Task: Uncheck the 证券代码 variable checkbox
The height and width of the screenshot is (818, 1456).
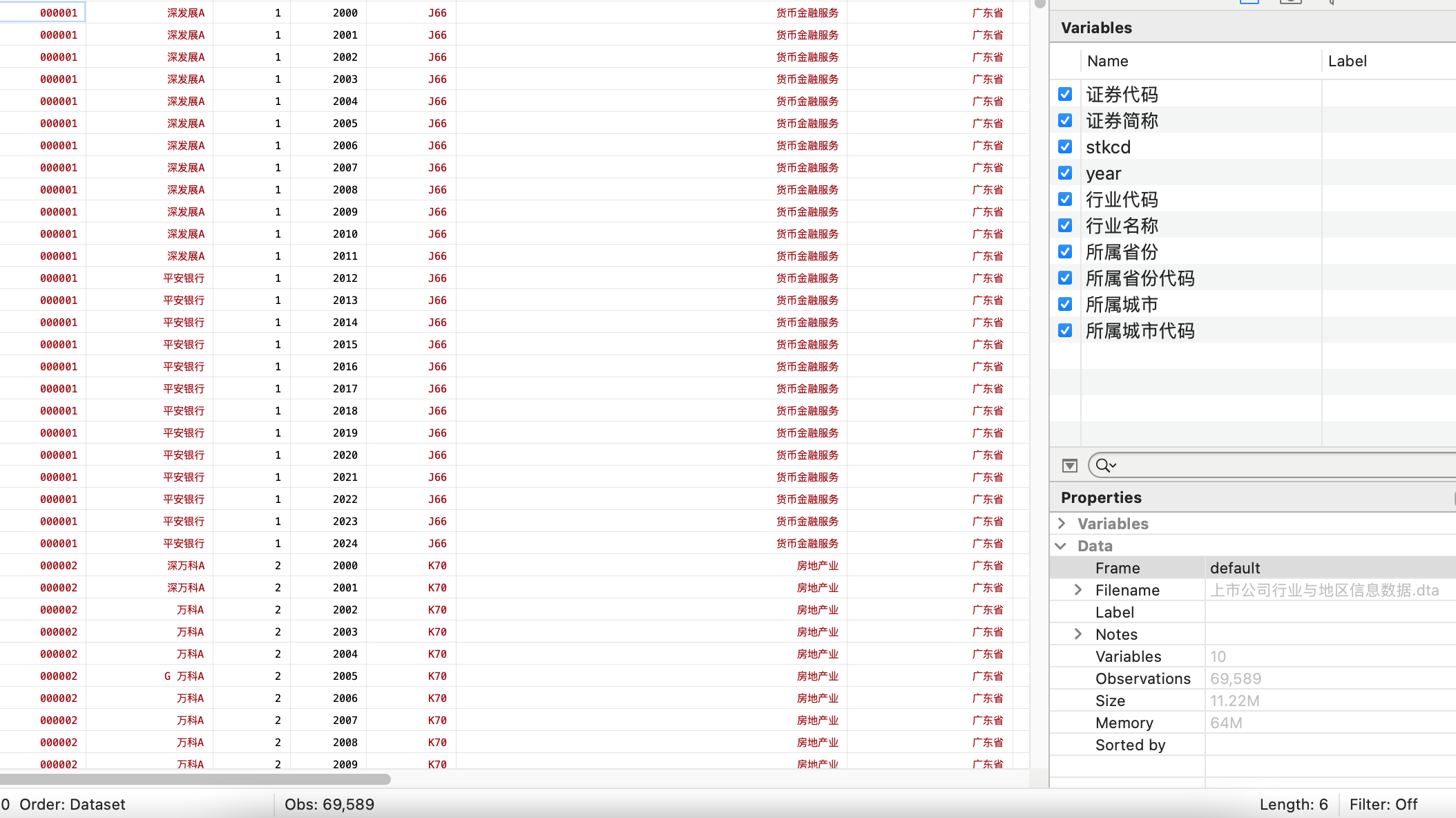Action: click(x=1065, y=94)
